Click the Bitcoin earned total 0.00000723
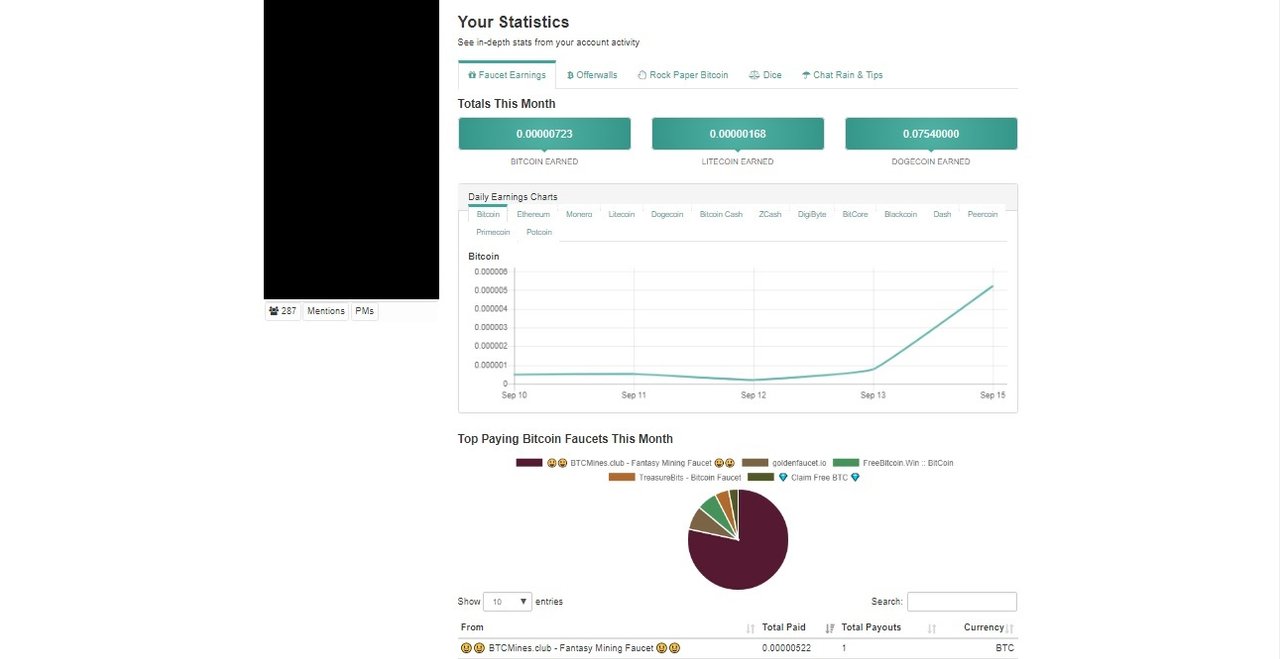This screenshot has height=659, width=1280. point(544,134)
